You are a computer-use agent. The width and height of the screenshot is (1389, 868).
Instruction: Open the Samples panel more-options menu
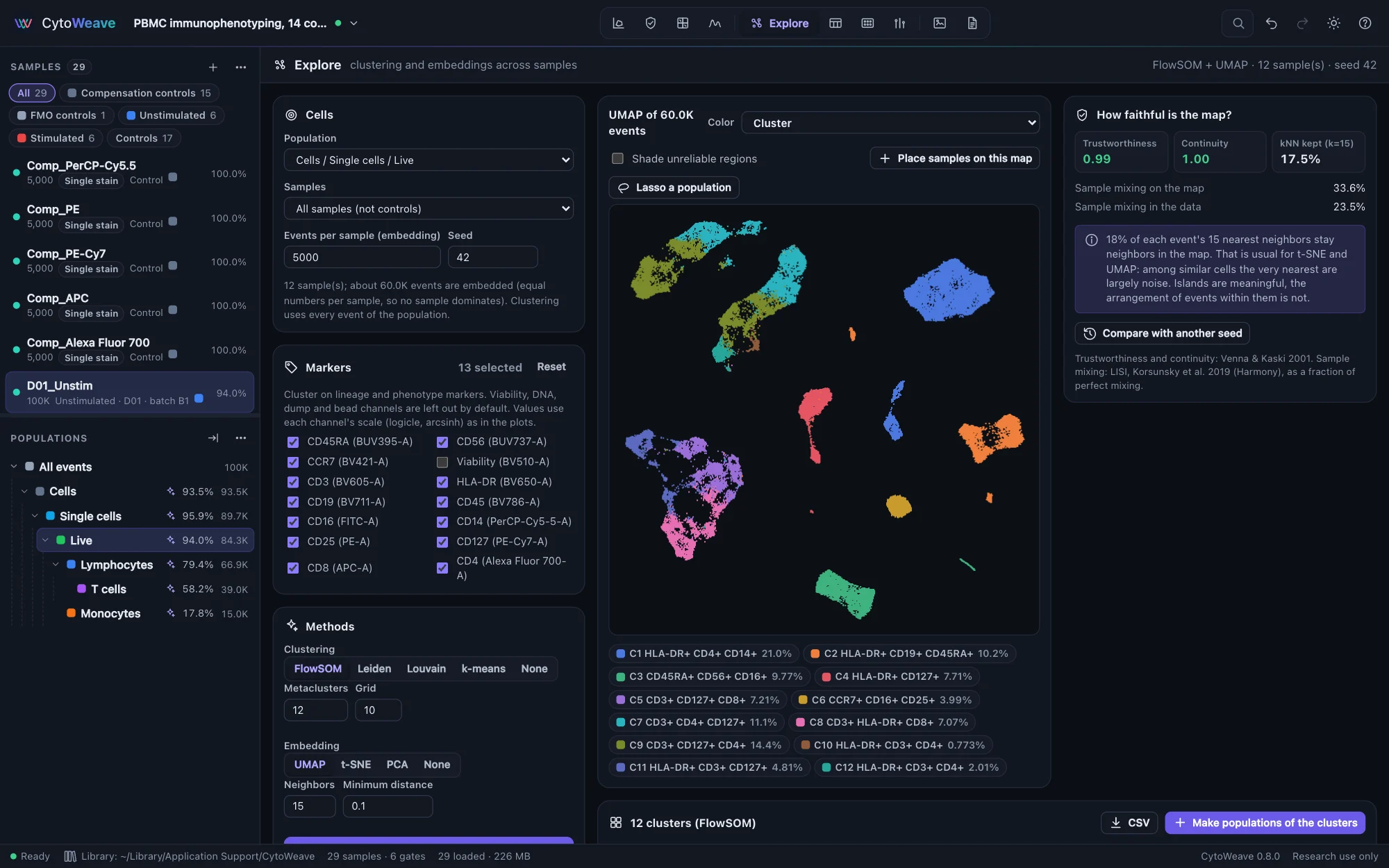click(x=241, y=67)
